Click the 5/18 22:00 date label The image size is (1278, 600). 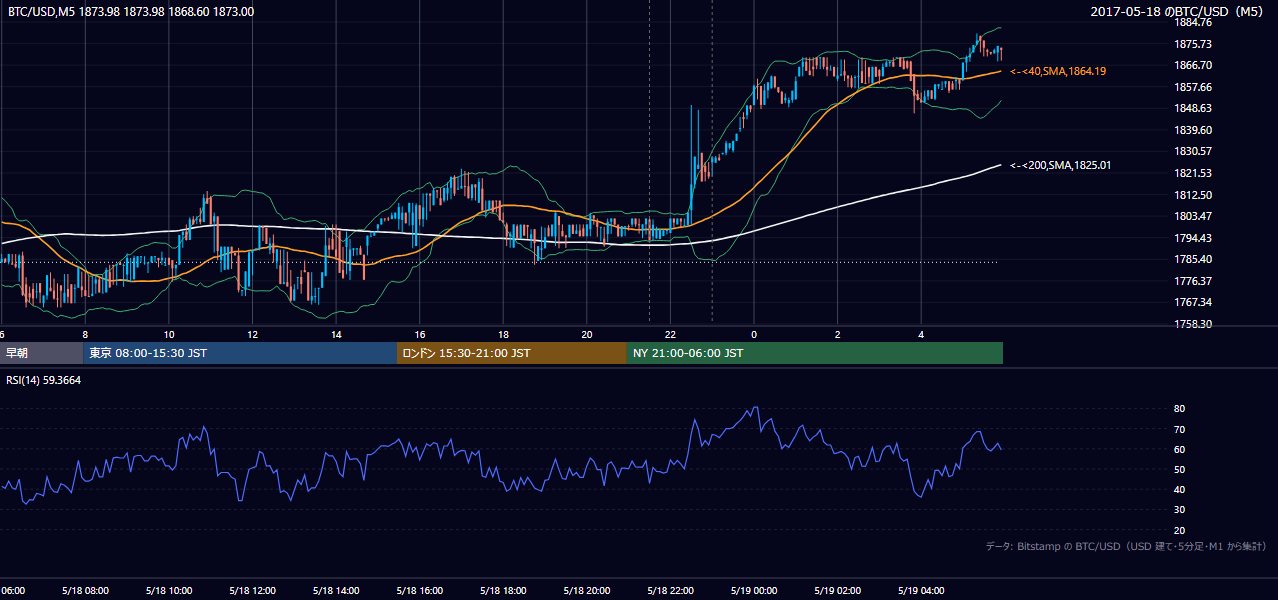point(670,591)
